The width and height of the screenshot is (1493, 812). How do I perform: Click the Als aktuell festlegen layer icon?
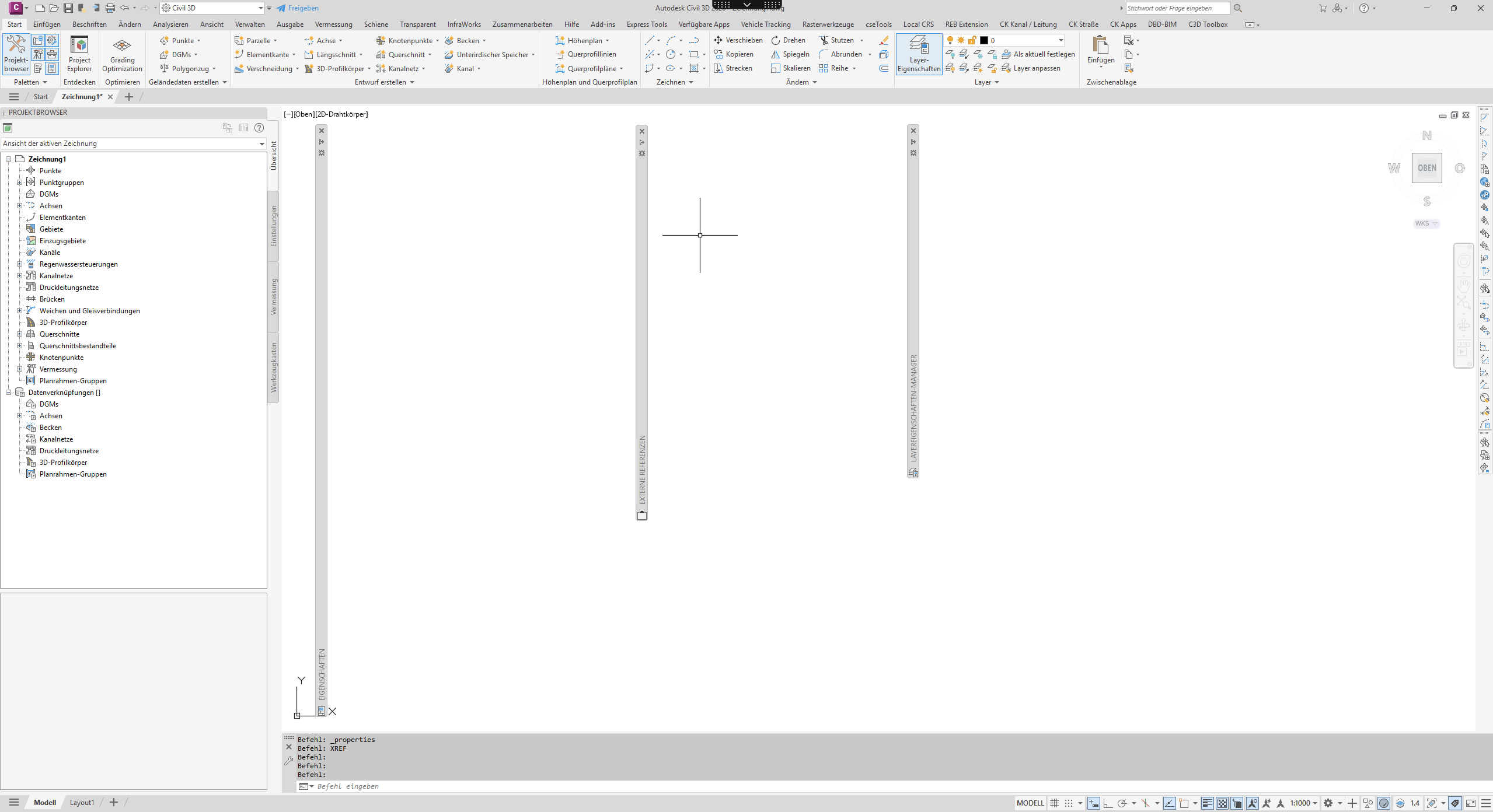tap(1006, 54)
